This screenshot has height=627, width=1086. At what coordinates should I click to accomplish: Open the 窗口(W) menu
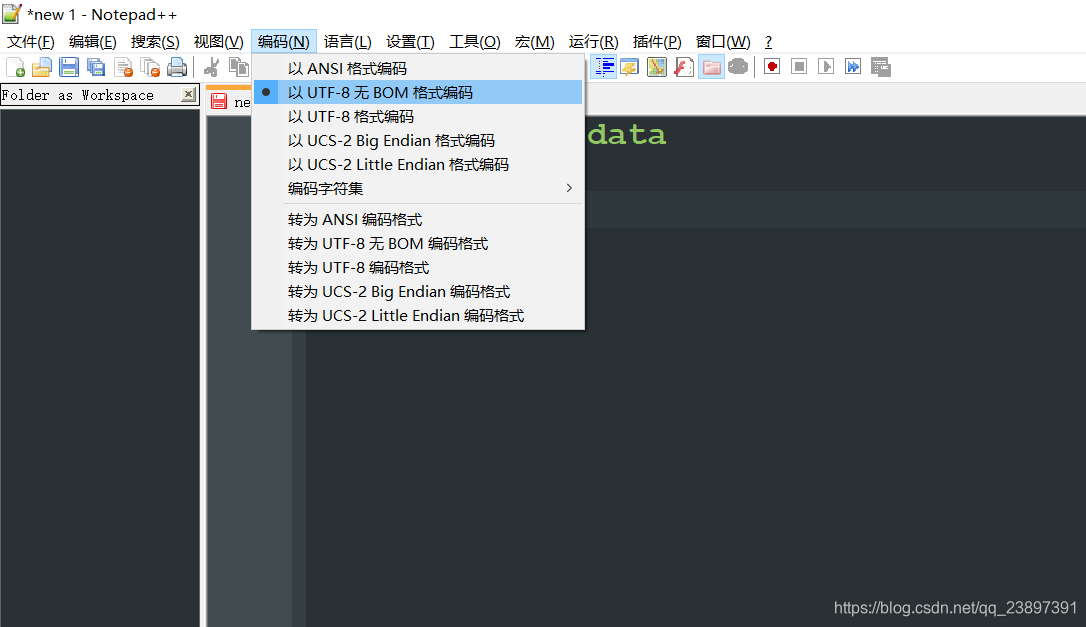click(723, 42)
